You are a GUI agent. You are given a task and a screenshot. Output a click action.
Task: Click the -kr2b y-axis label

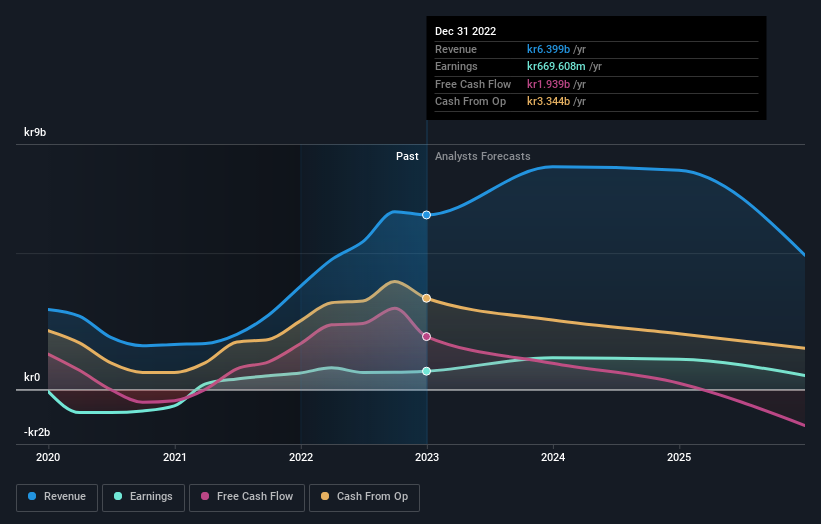point(37,432)
